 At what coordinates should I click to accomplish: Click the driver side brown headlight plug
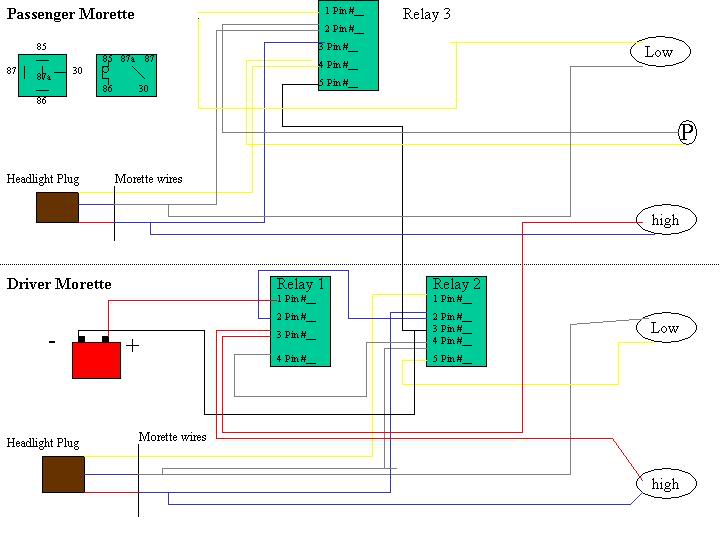[63, 474]
